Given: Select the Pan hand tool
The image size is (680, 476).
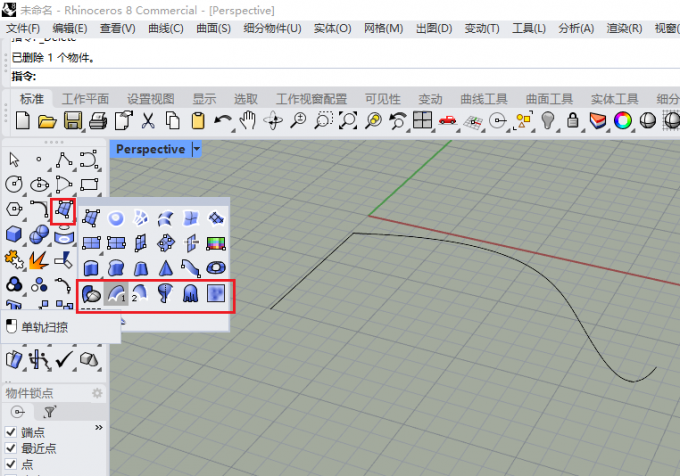Looking at the screenshot, I should [248, 120].
